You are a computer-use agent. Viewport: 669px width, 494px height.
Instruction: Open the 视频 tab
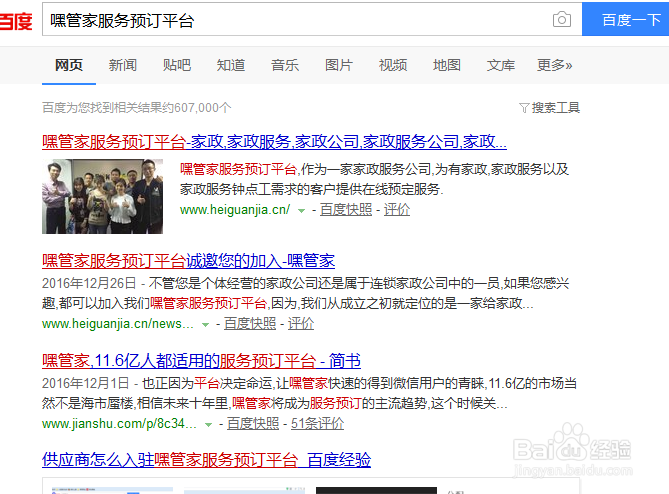393,65
